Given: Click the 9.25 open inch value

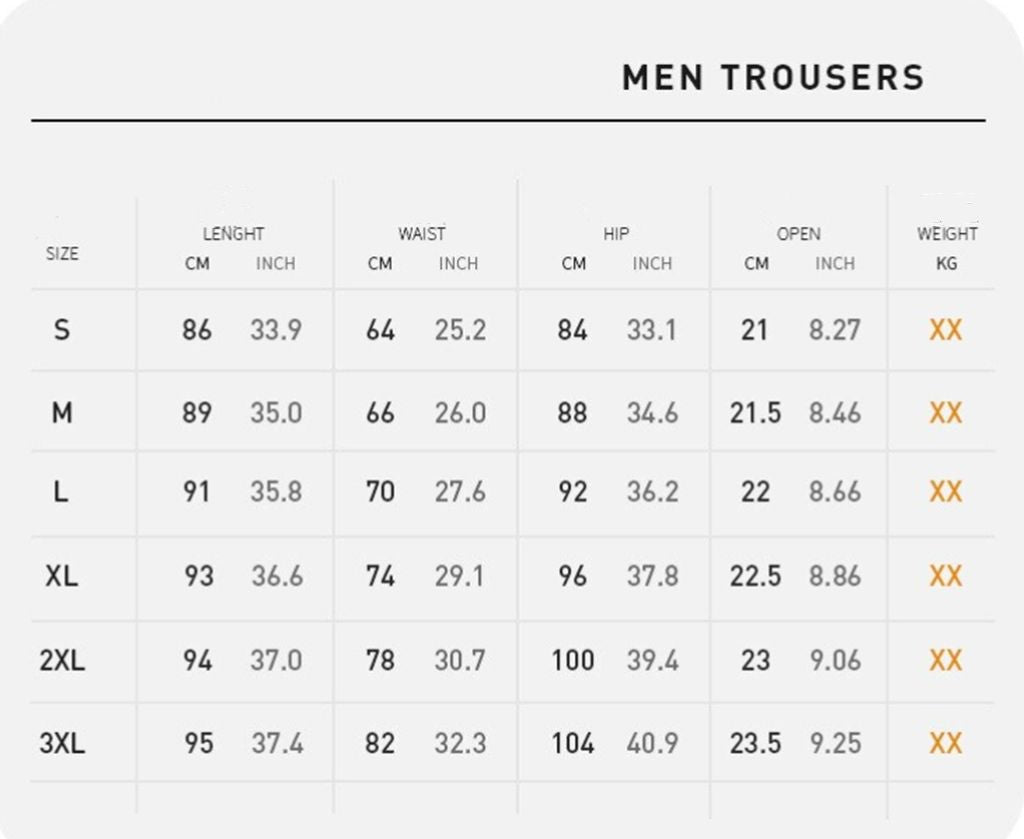Looking at the screenshot, I should coord(835,743).
